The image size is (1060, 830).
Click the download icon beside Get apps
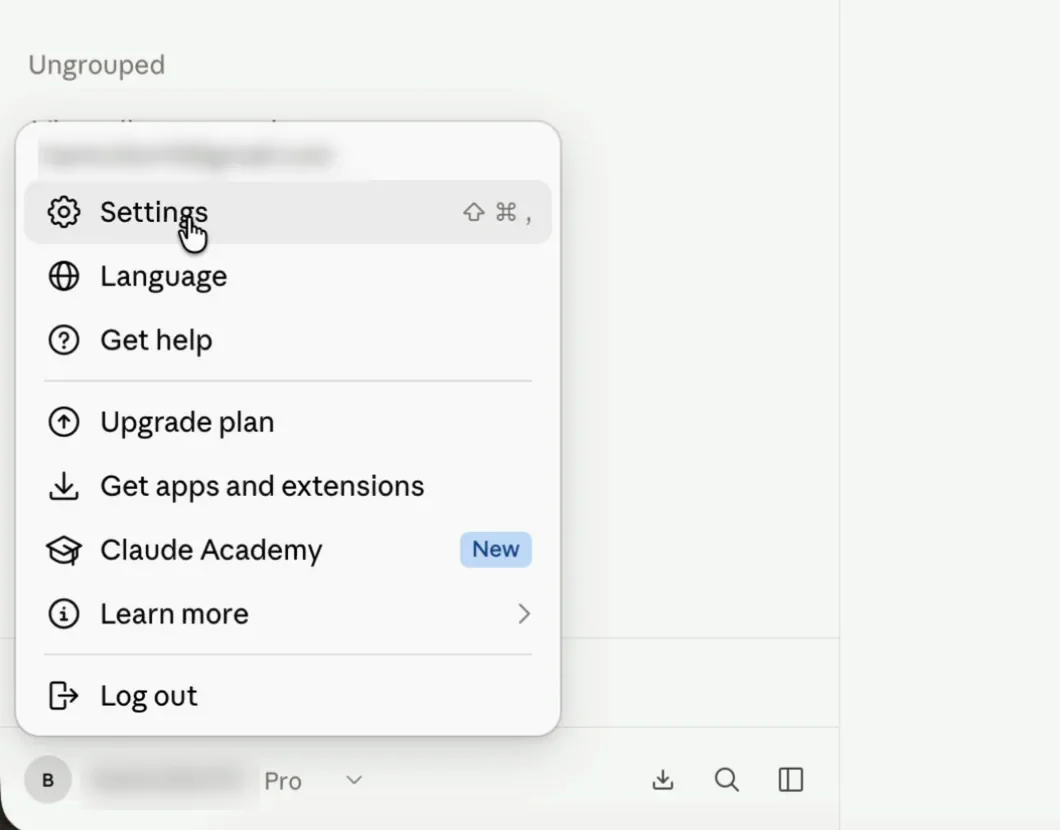(64, 486)
